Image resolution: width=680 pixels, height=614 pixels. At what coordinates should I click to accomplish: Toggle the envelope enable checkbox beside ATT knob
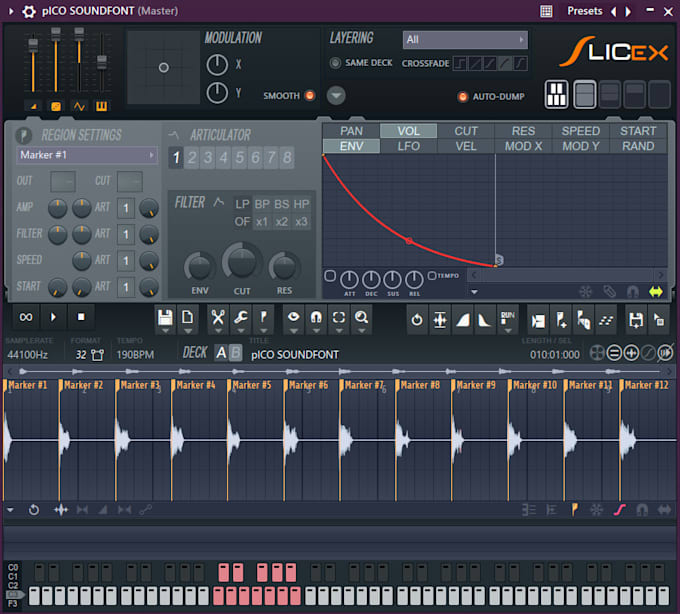[330, 276]
